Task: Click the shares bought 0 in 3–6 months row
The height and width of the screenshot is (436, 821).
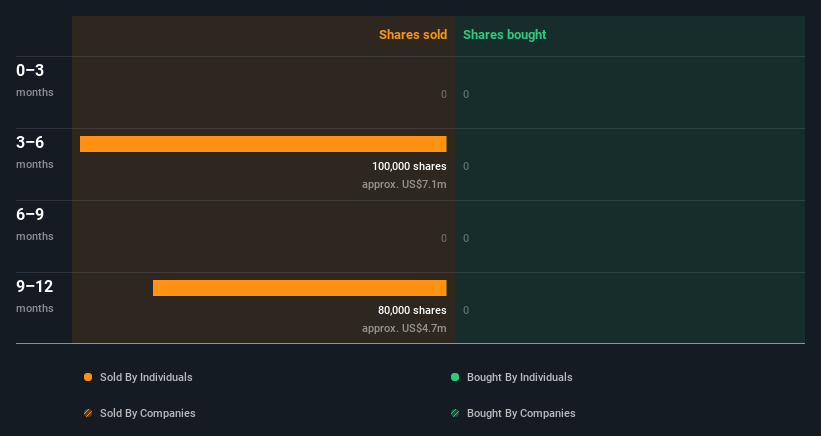Action: [466, 166]
